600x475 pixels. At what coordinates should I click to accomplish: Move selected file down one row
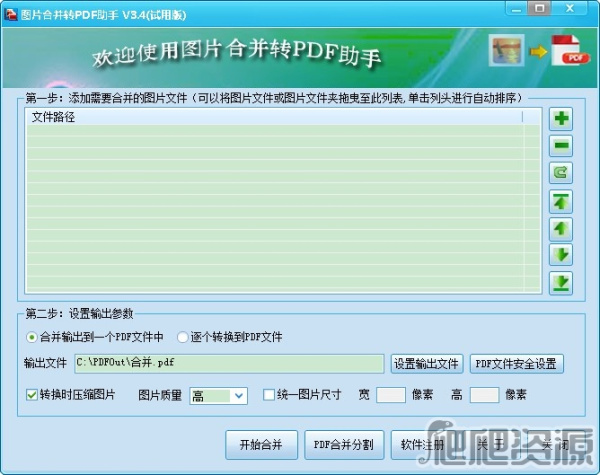(x=561, y=255)
